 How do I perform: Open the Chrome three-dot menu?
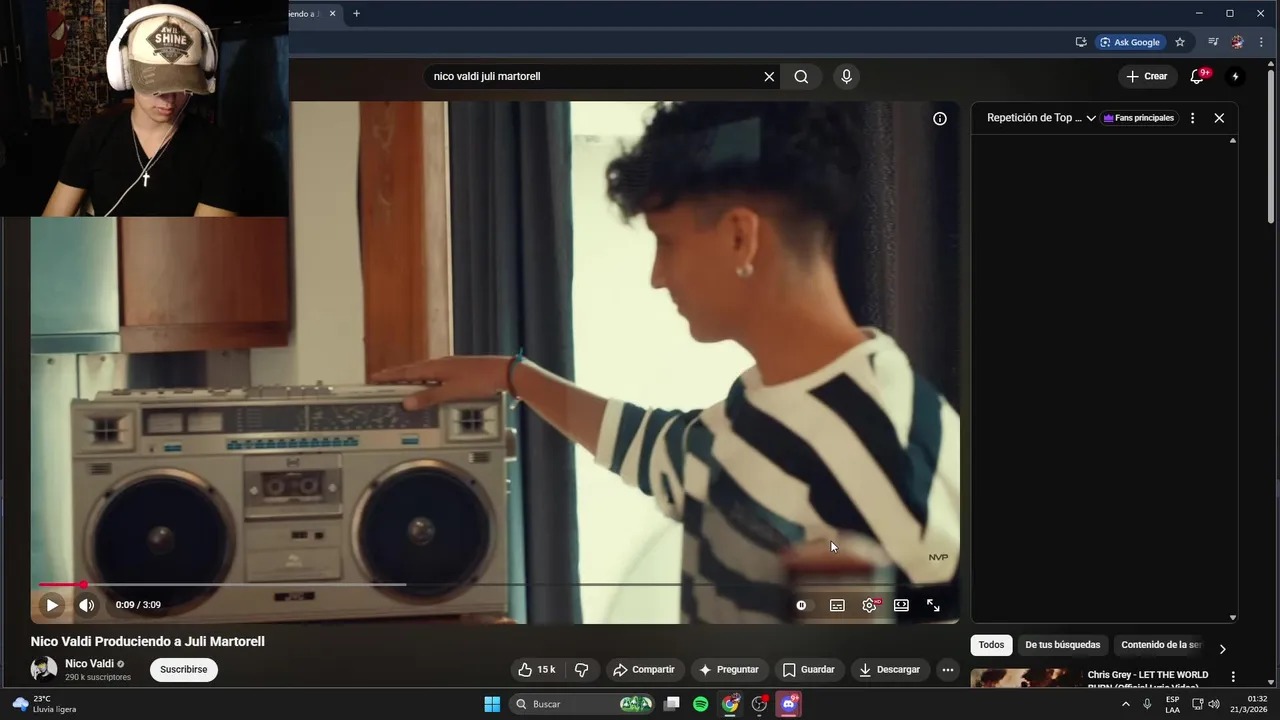point(1261,42)
